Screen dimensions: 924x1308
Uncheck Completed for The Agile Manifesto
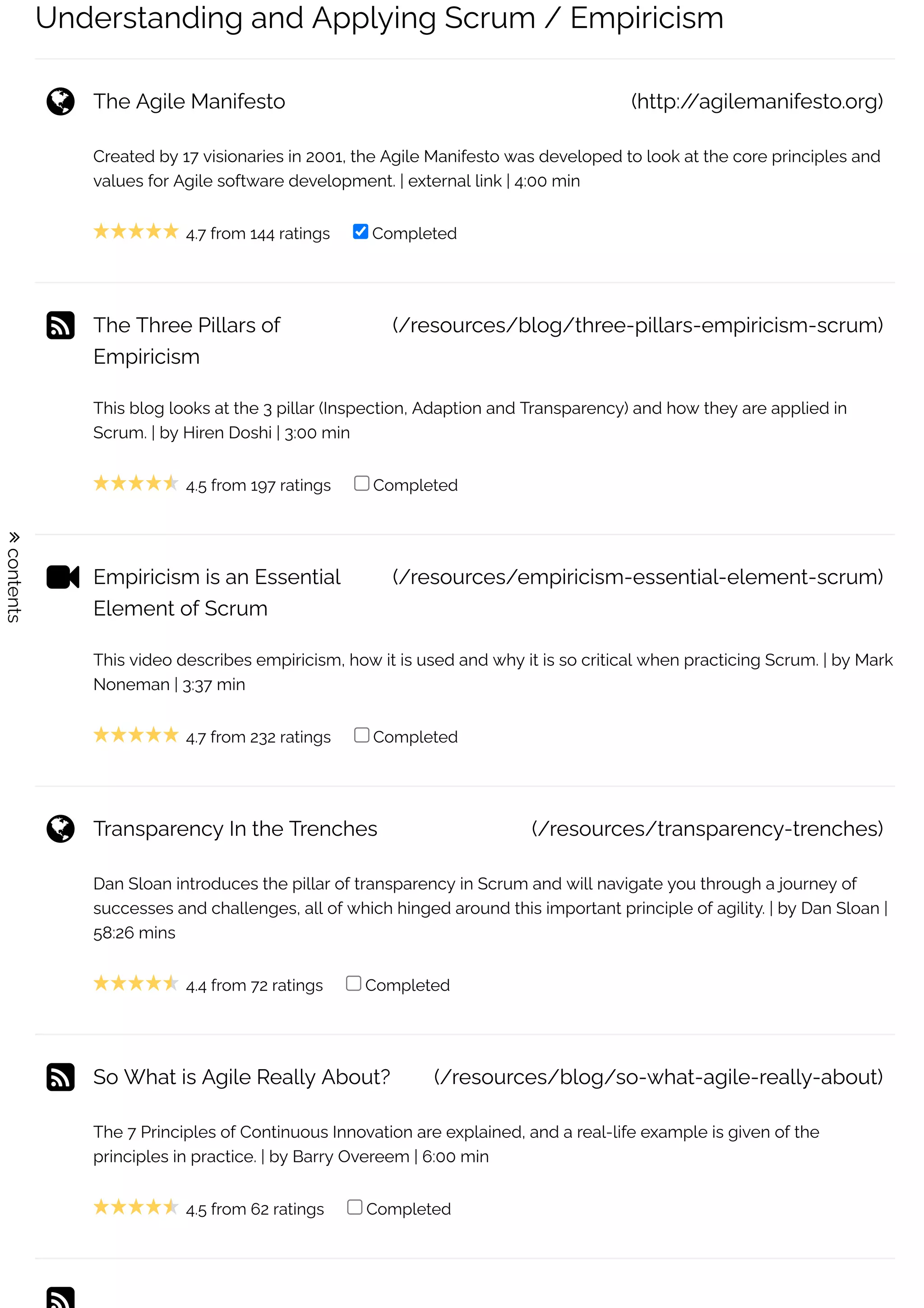tap(360, 232)
